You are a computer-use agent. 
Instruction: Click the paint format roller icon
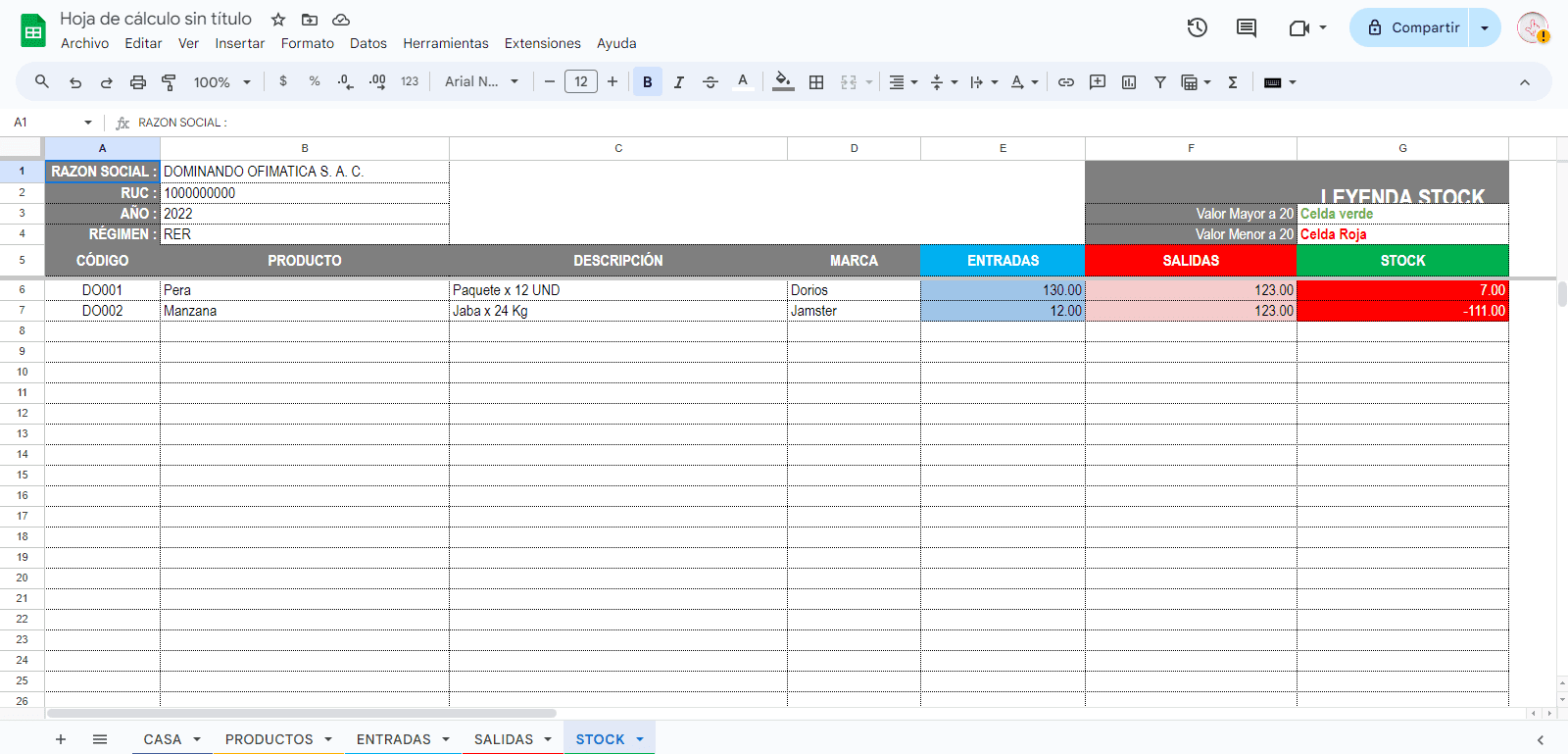(169, 82)
